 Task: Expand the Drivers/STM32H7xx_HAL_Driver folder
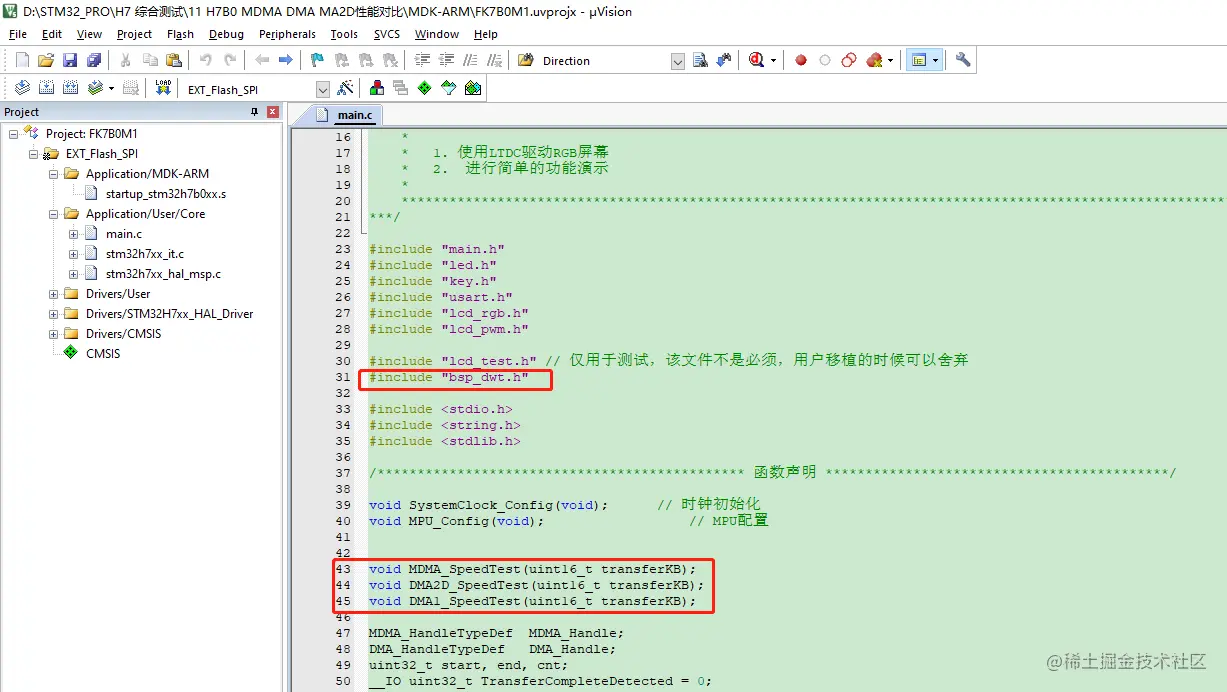click(53, 313)
